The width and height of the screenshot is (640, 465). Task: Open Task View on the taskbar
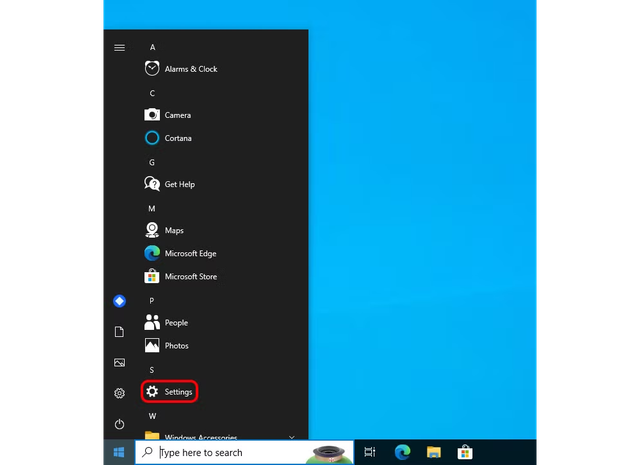[x=369, y=453]
